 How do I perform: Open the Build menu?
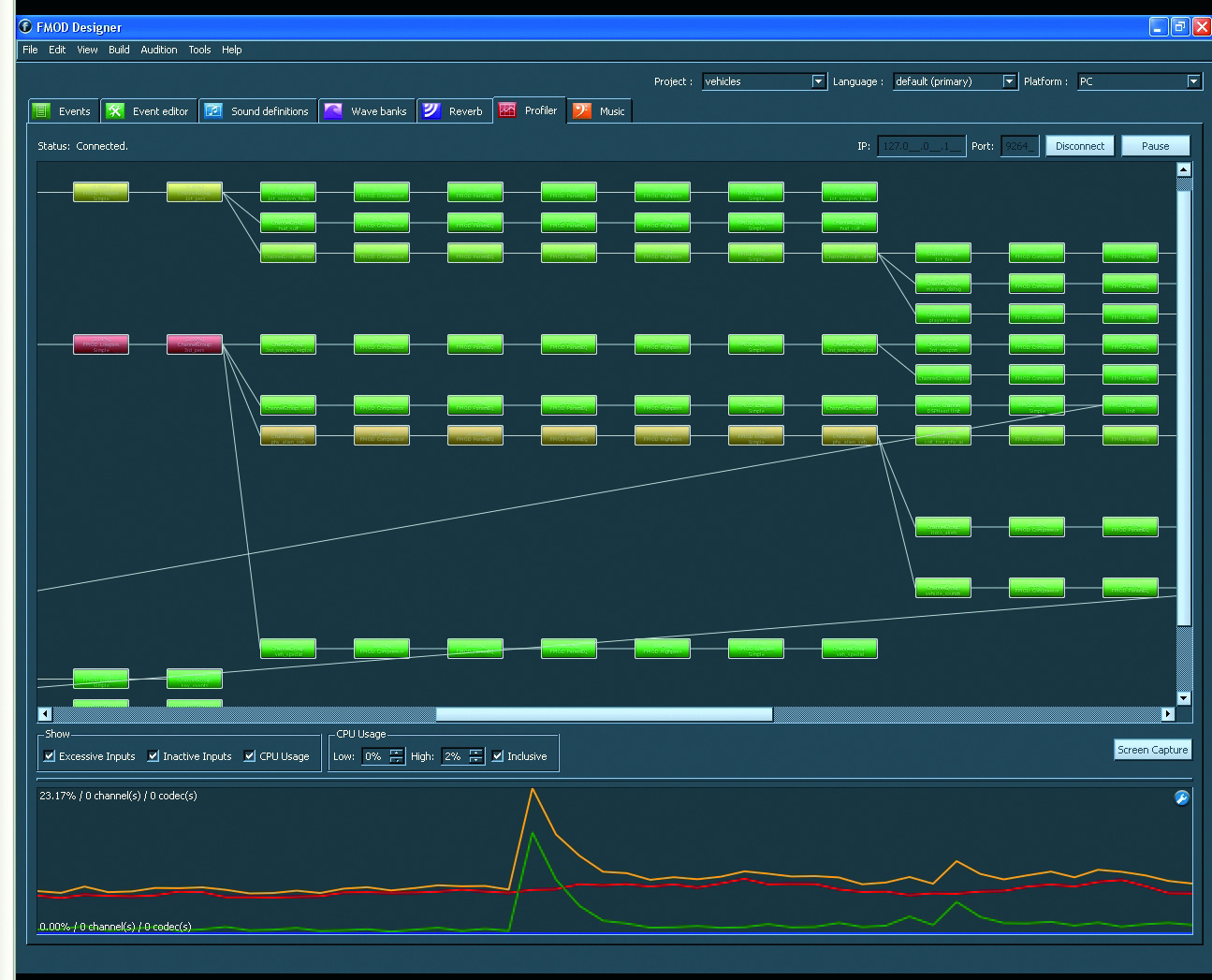tap(119, 50)
